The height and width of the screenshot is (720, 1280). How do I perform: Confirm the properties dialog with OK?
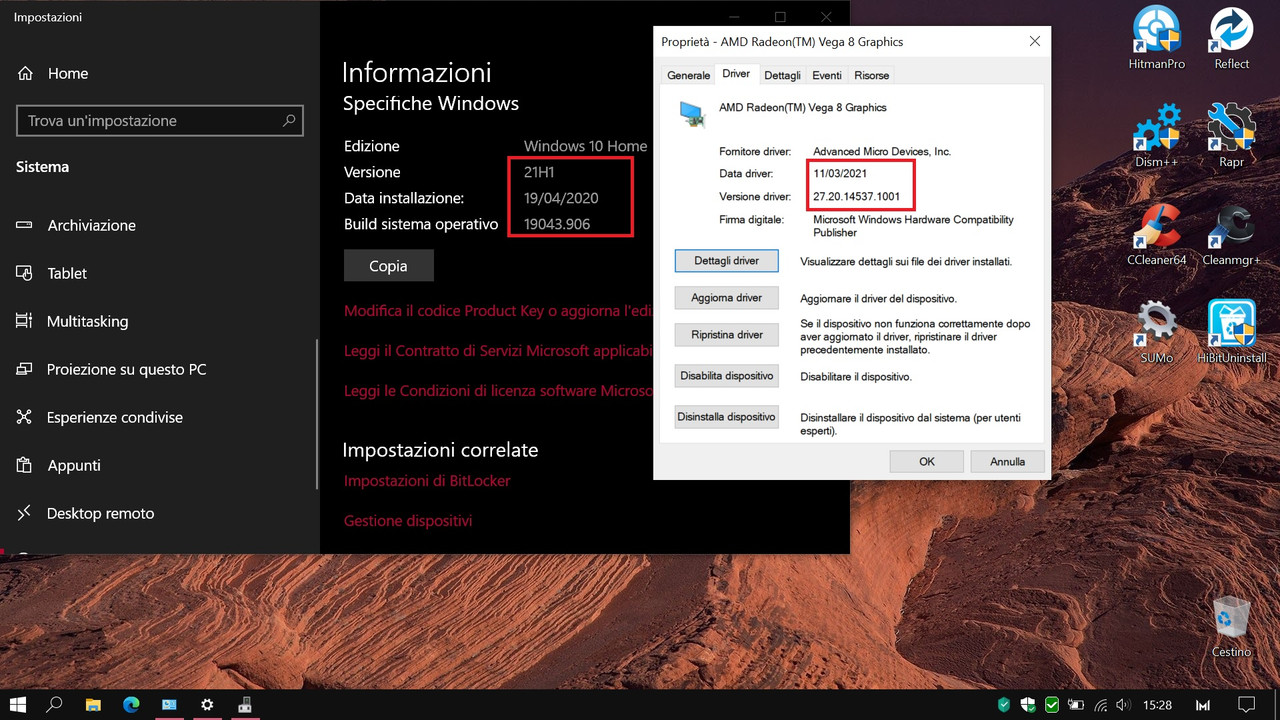pyautogui.click(x=927, y=461)
